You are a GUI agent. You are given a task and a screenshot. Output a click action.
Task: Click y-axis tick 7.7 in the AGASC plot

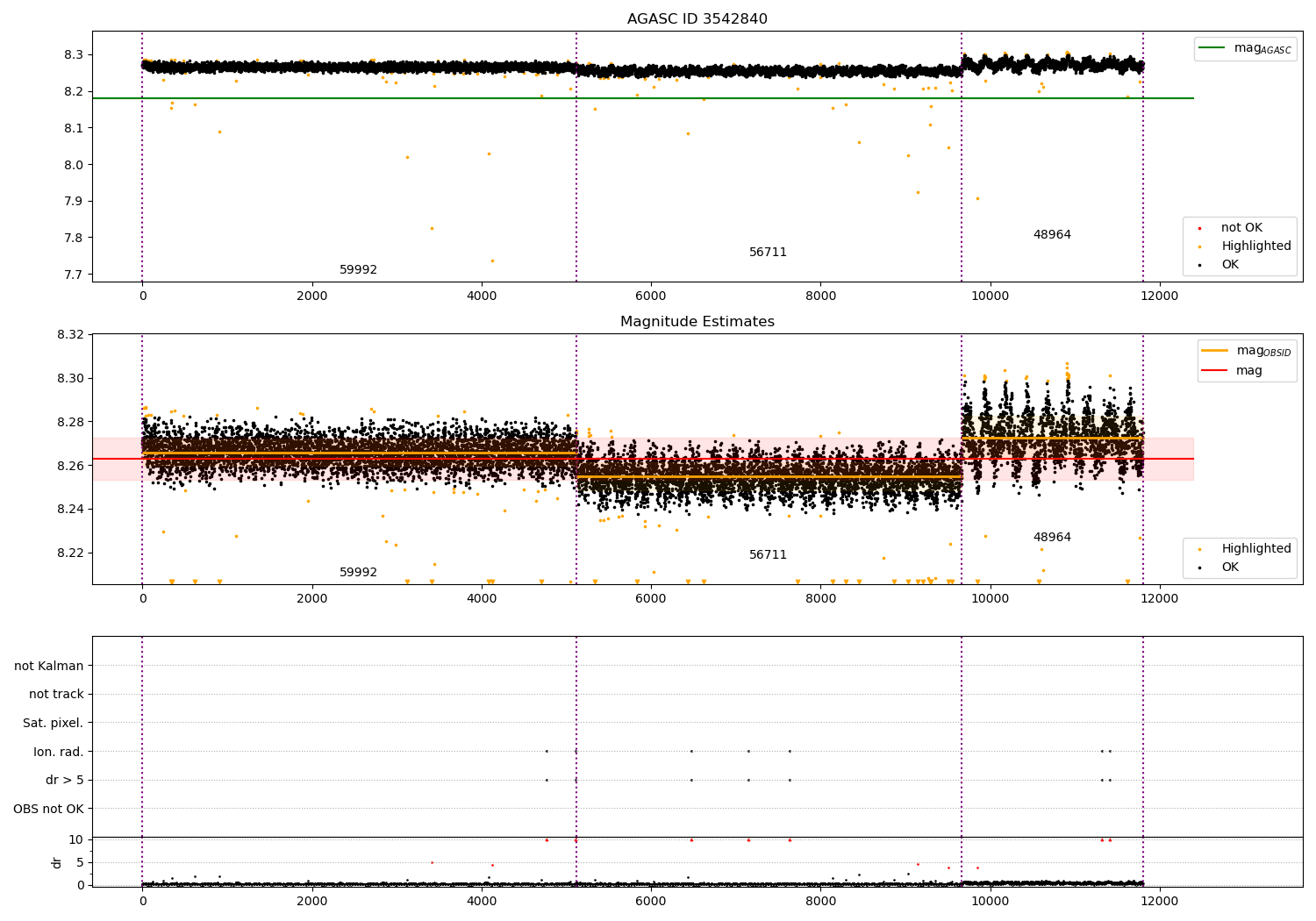tap(74, 275)
